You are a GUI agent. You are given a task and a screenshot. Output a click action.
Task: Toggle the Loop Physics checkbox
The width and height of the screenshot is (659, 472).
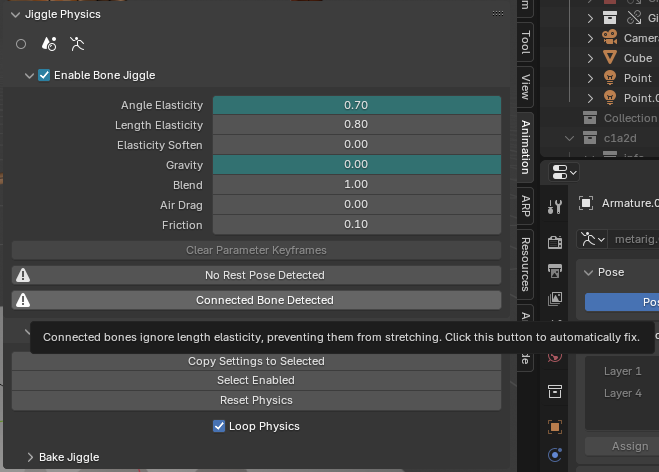point(219,426)
